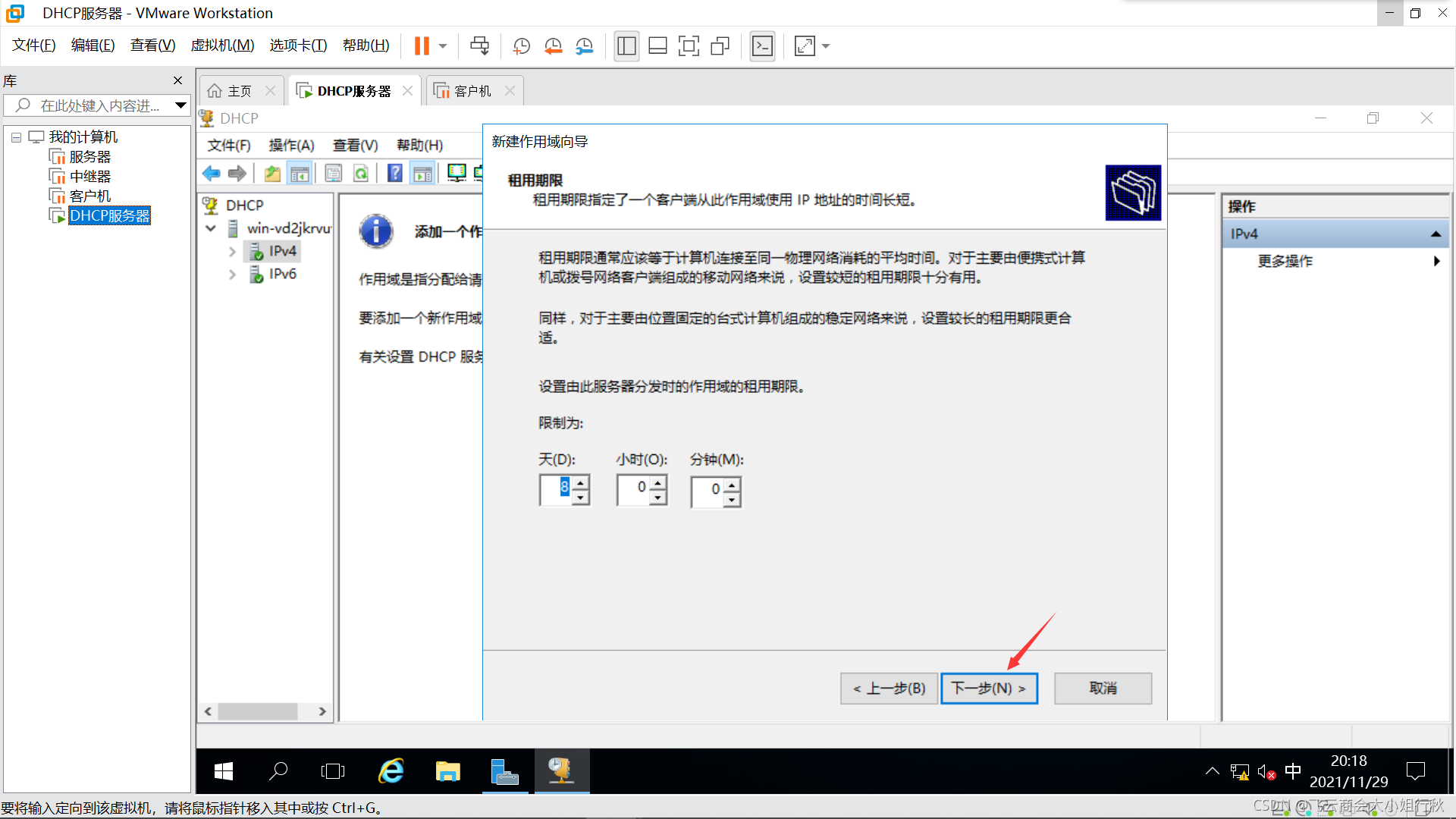Click send Ctrl+Alt+Del icon
Image resolution: width=1456 pixels, height=819 pixels.
[479, 46]
